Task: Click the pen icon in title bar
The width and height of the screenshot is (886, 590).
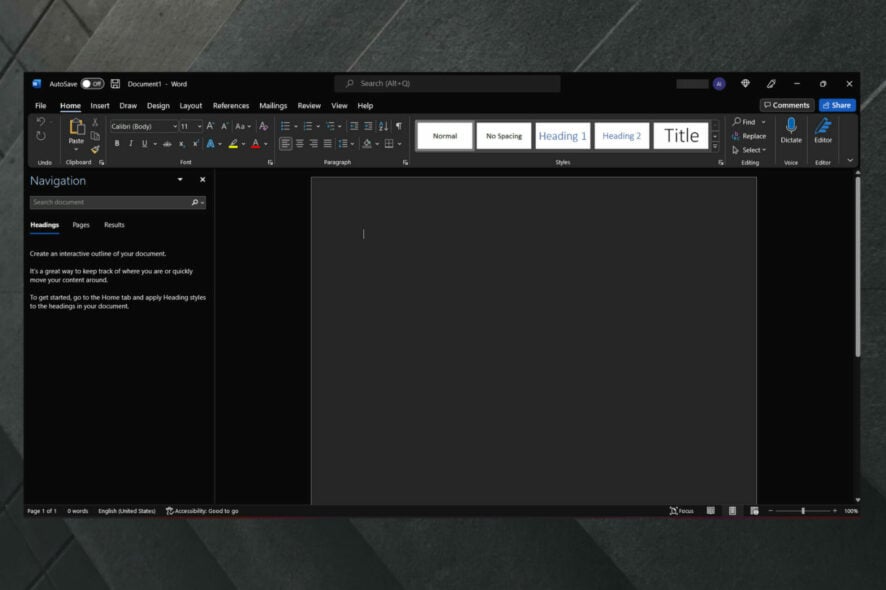Action: [x=771, y=84]
